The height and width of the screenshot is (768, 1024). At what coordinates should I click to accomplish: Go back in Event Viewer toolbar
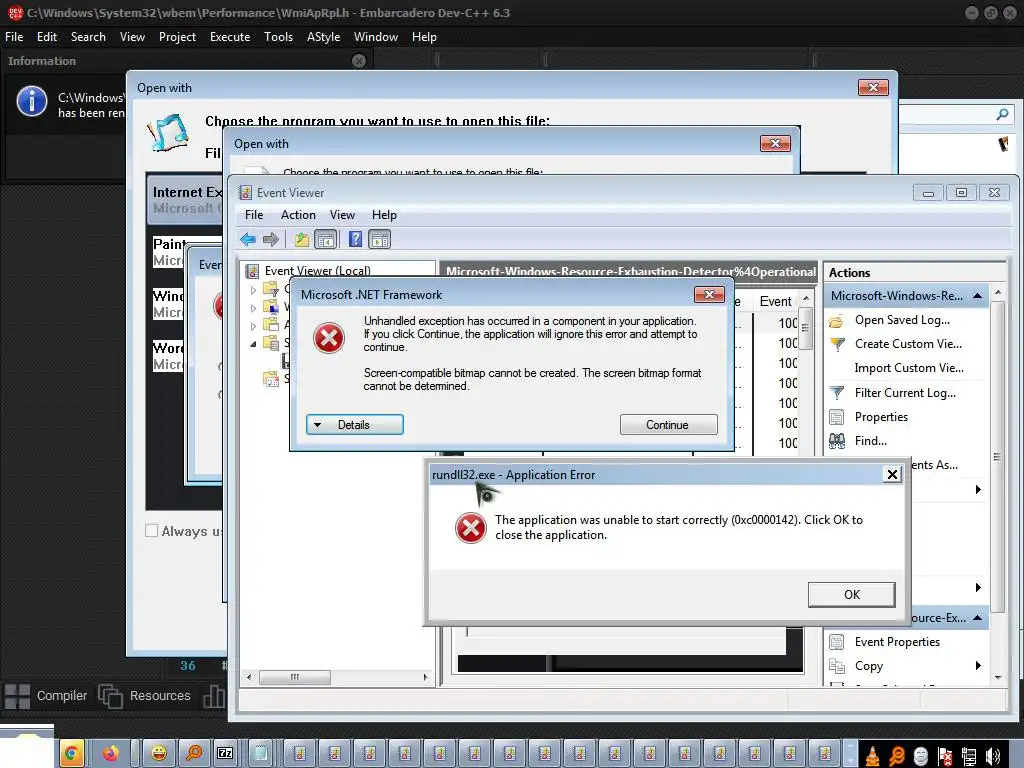point(248,240)
